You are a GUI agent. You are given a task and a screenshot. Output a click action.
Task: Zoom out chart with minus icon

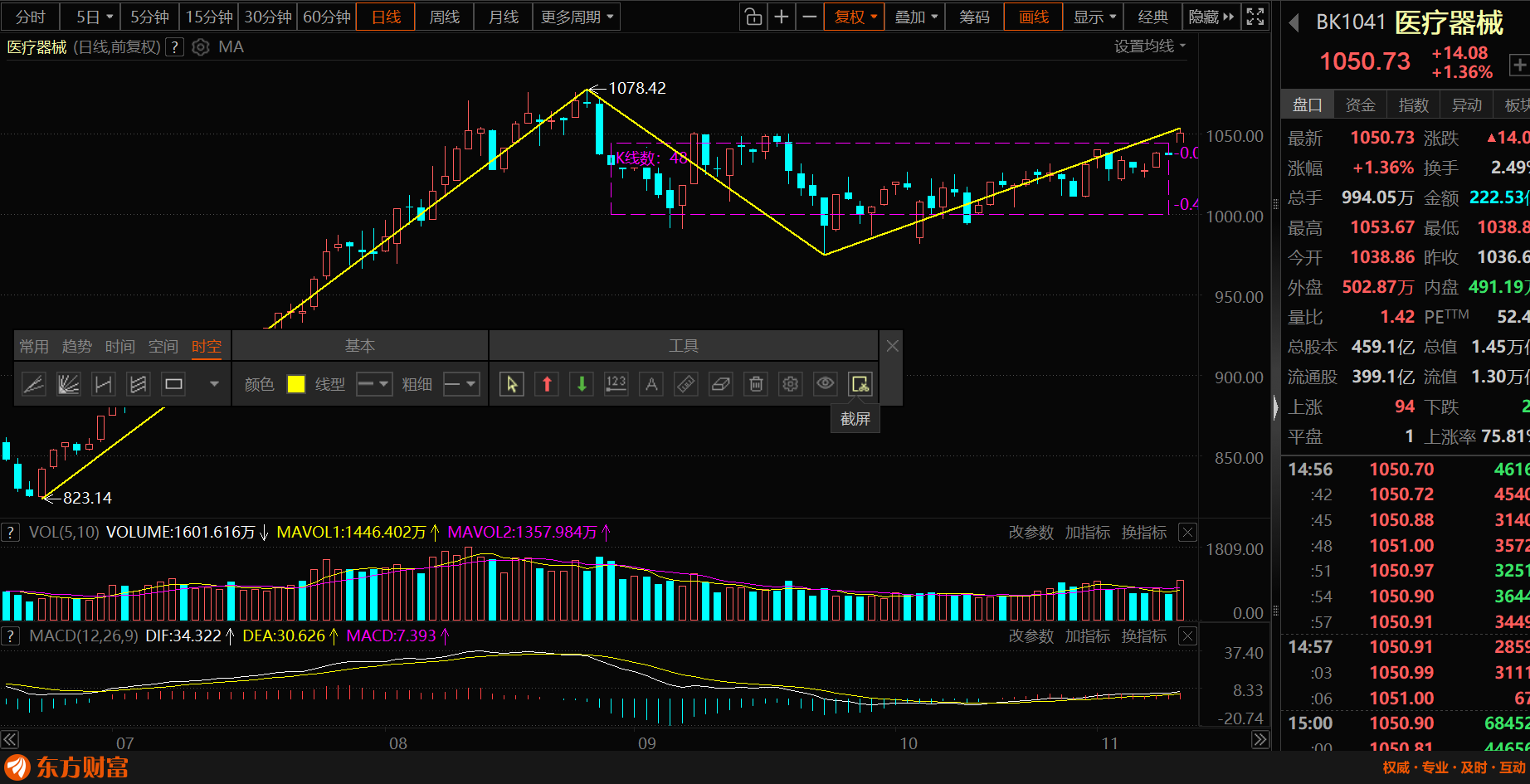[810, 17]
